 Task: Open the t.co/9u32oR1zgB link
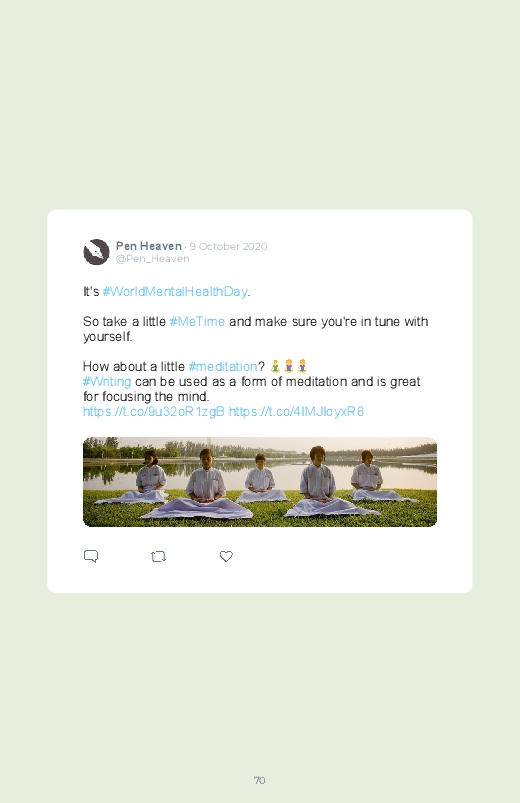154,412
